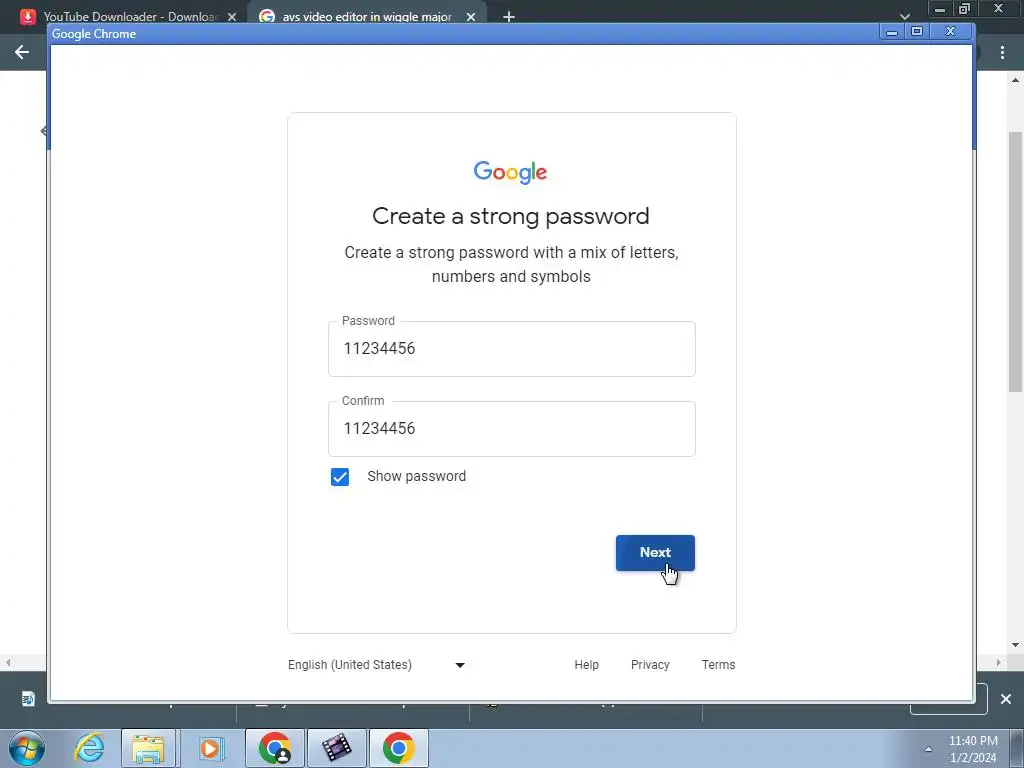Open the Privacy link

point(650,665)
